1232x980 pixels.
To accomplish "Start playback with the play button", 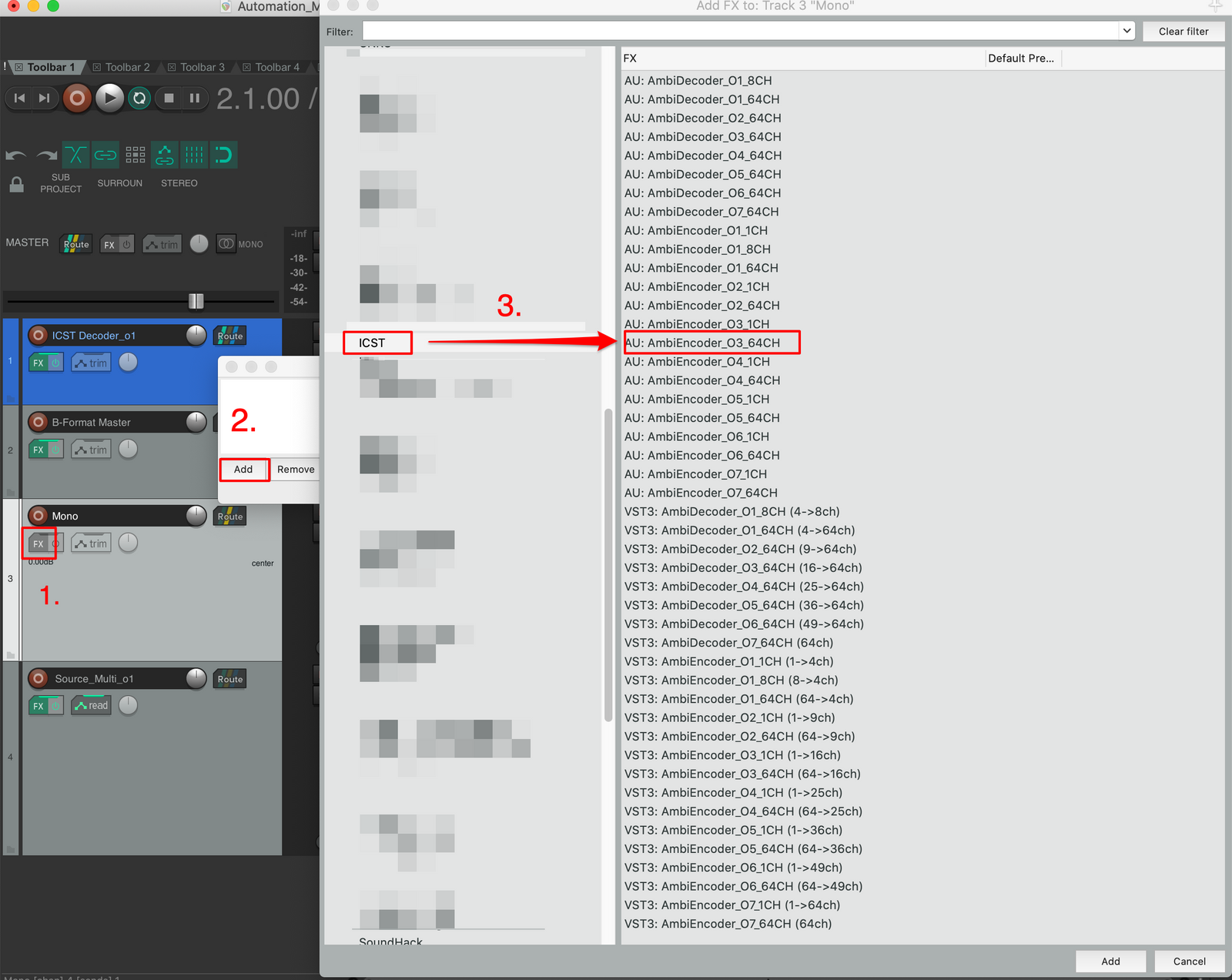I will click(109, 98).
